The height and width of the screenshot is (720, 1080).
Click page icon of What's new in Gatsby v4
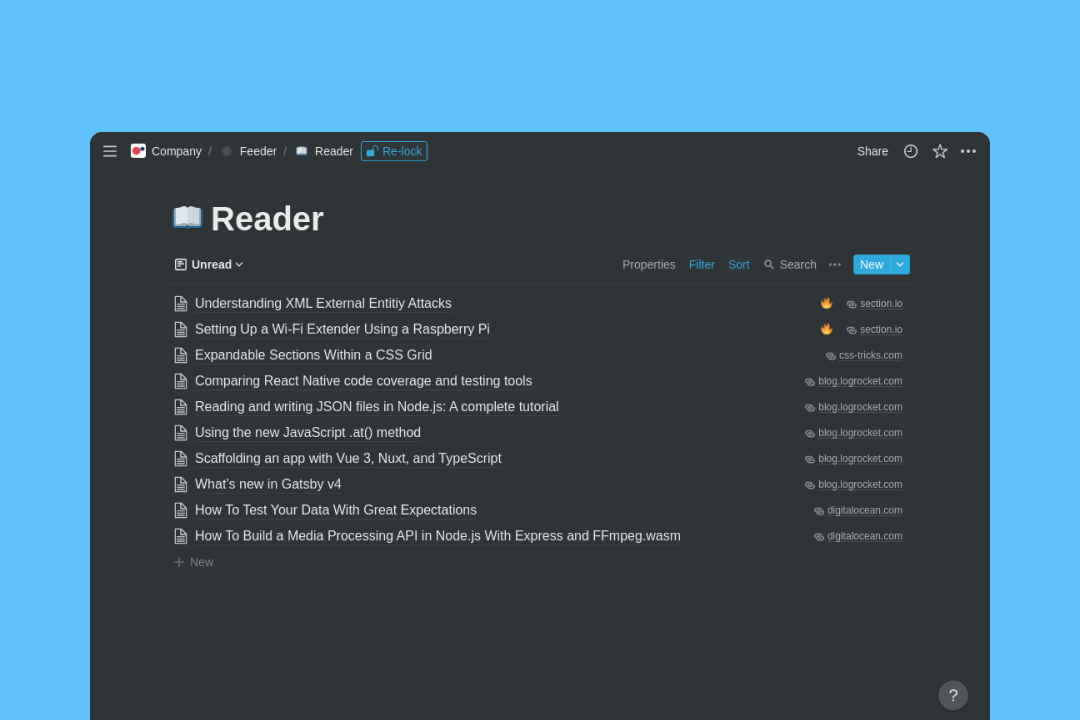tap(180, 484)
